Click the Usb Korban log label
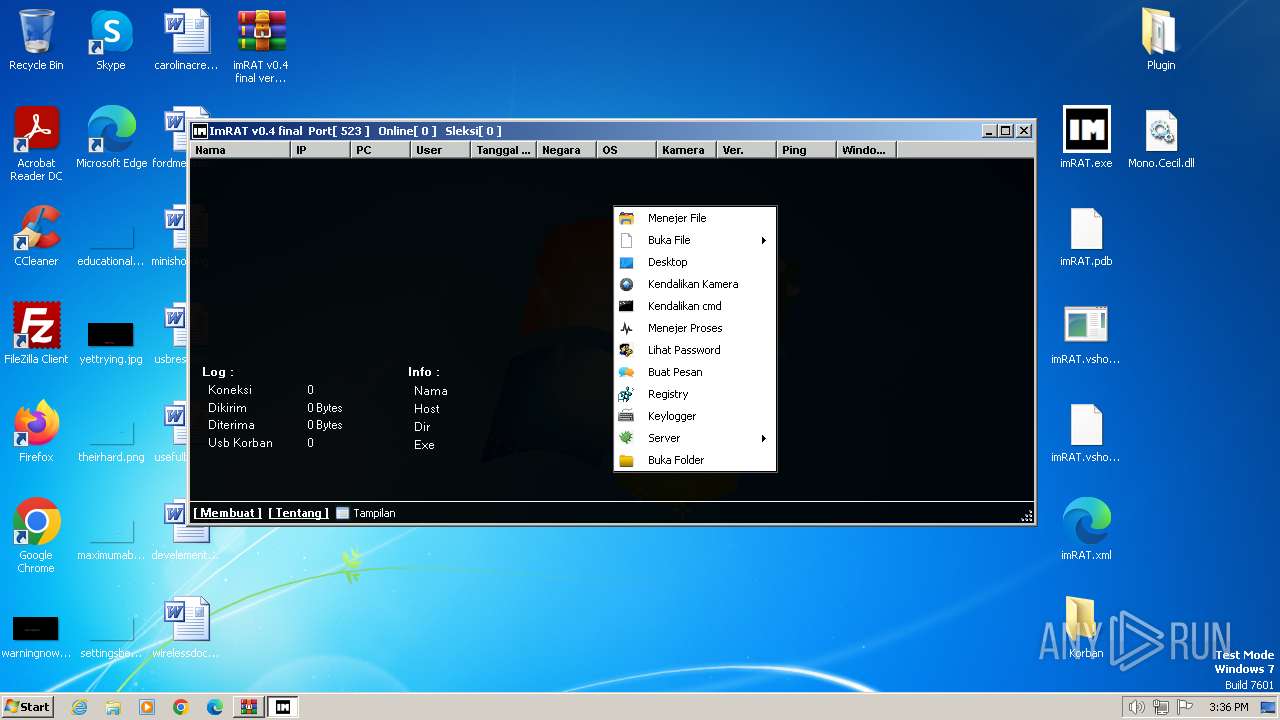1280x720 pixels. pos(240,443)
